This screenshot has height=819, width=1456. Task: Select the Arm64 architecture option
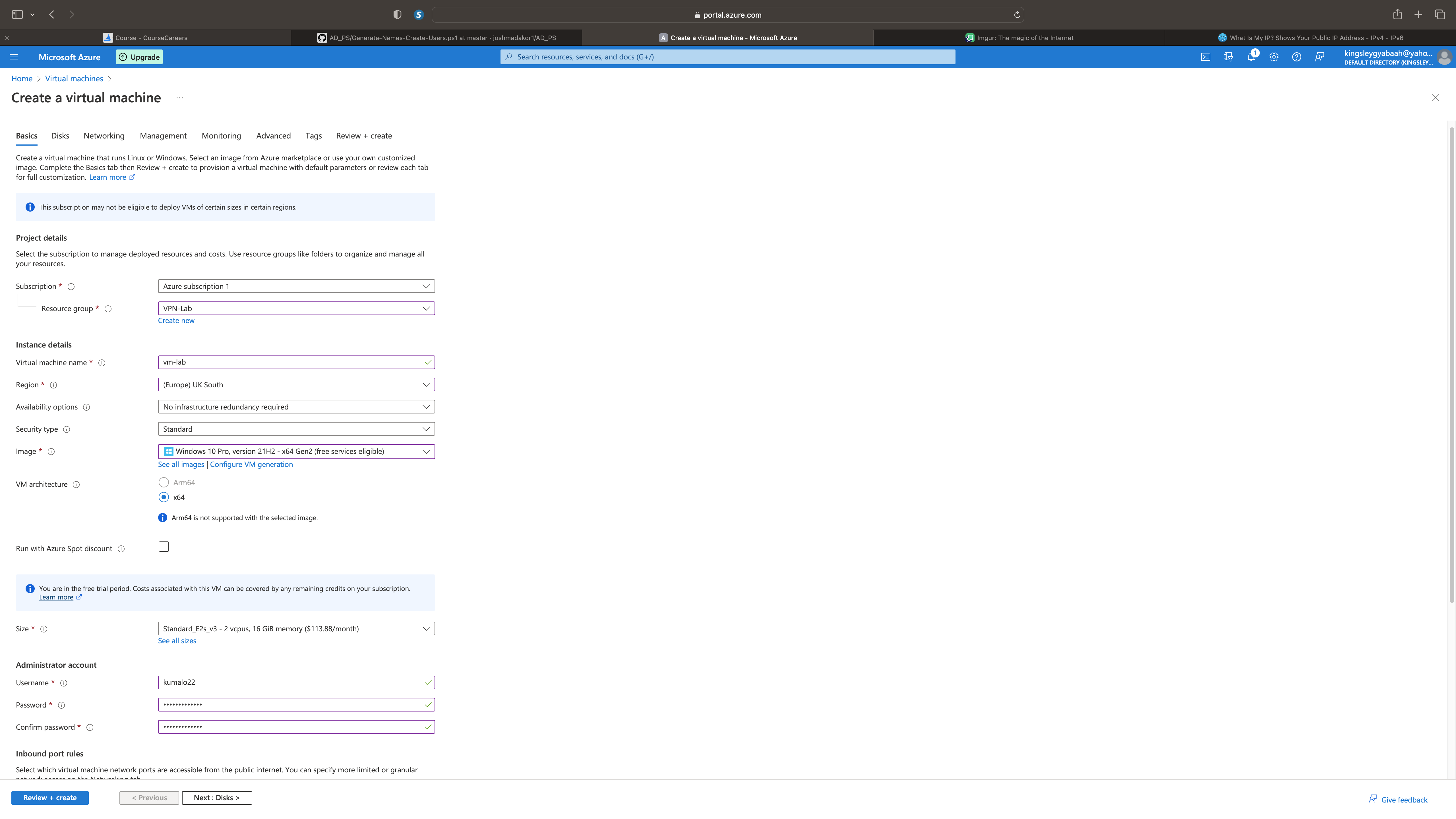pyautogui.click(x=164, y=482)
